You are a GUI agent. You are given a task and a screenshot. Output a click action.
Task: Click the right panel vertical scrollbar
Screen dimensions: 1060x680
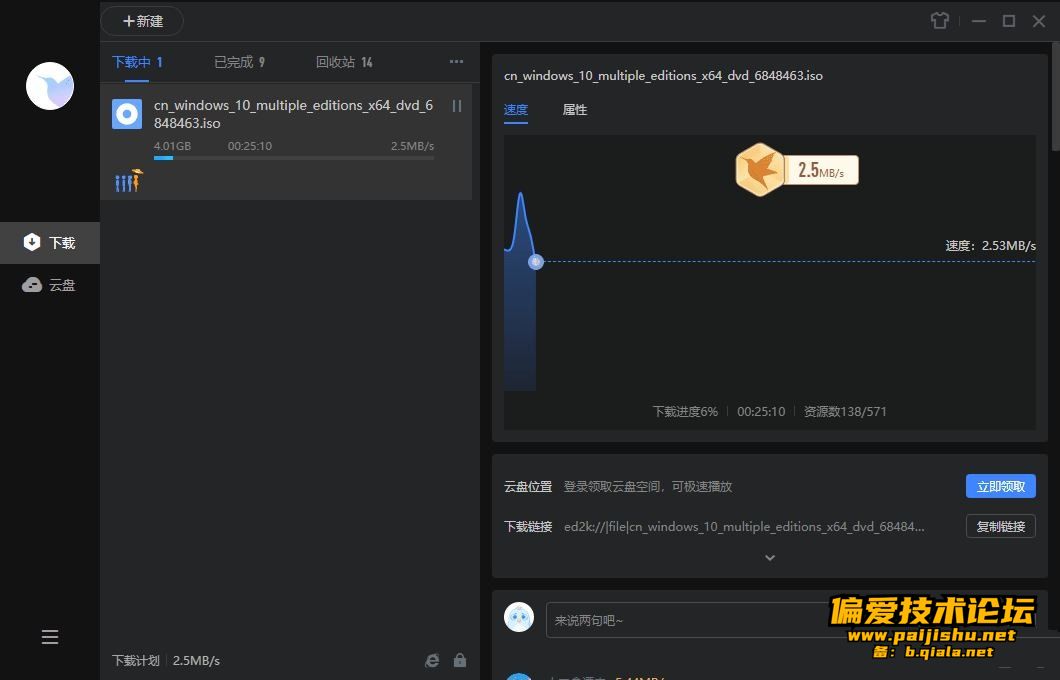(x=1055, y=97)
